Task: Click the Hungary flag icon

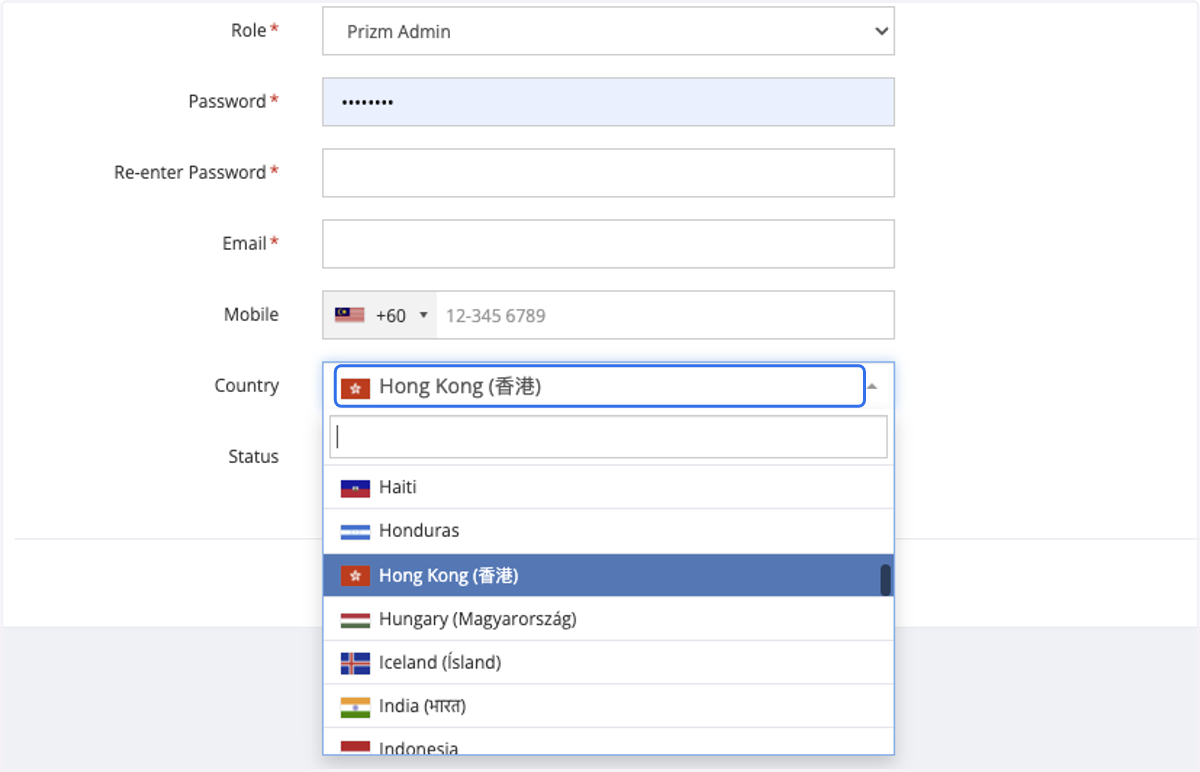Action: [355, 620]
